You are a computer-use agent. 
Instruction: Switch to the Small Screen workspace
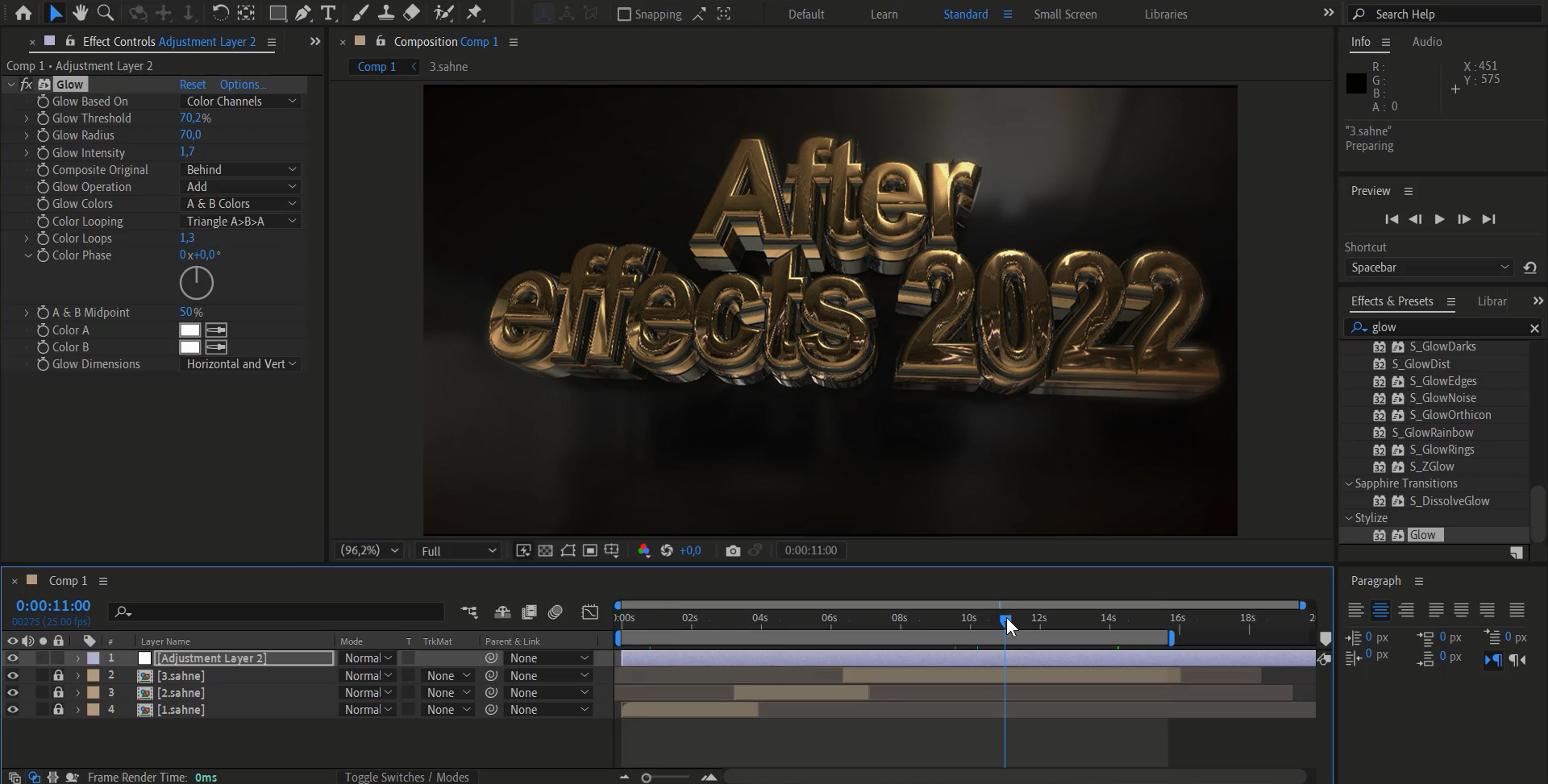tap(1065, 15)
